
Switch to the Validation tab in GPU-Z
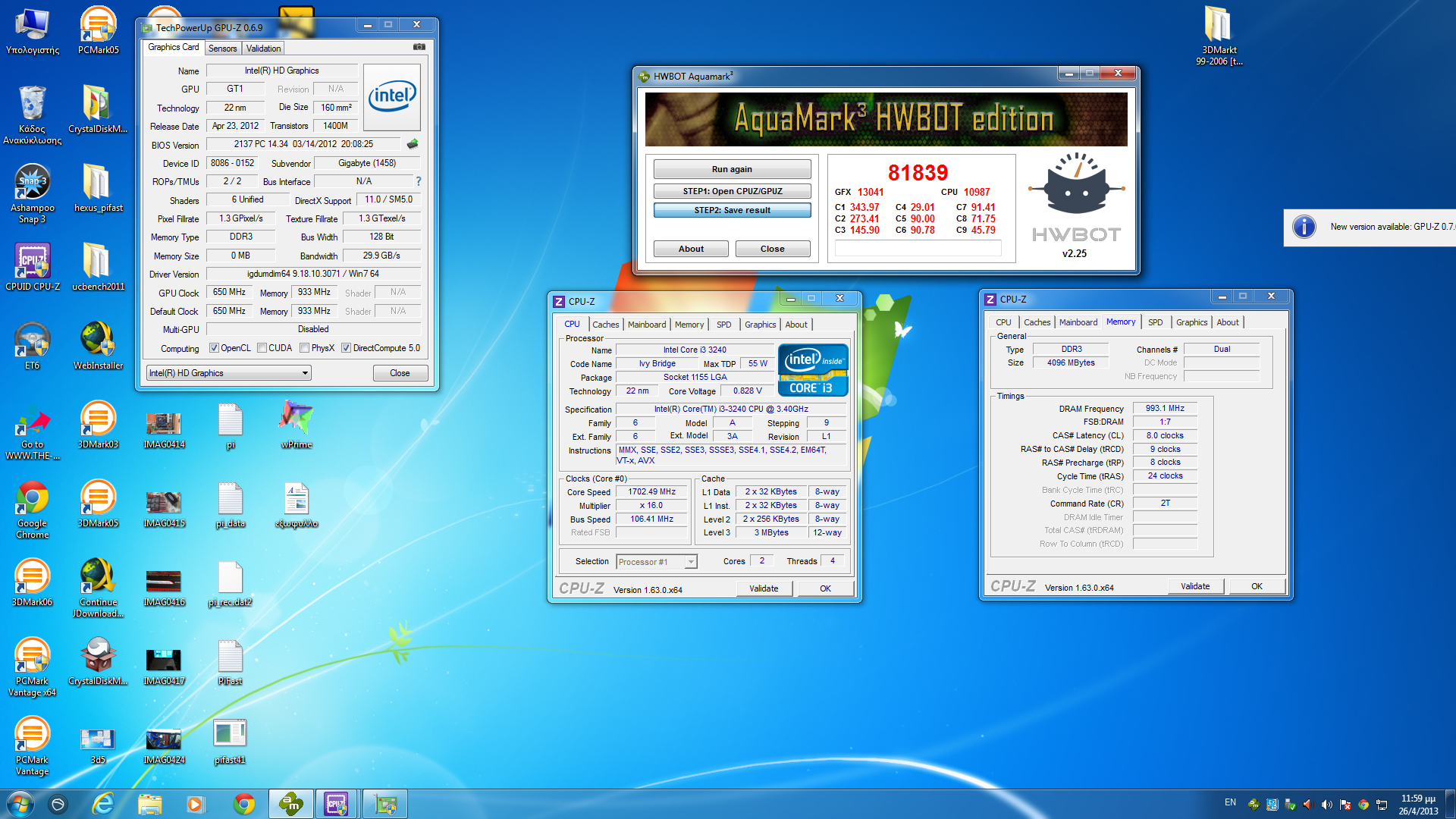click(x=263, y=49)
